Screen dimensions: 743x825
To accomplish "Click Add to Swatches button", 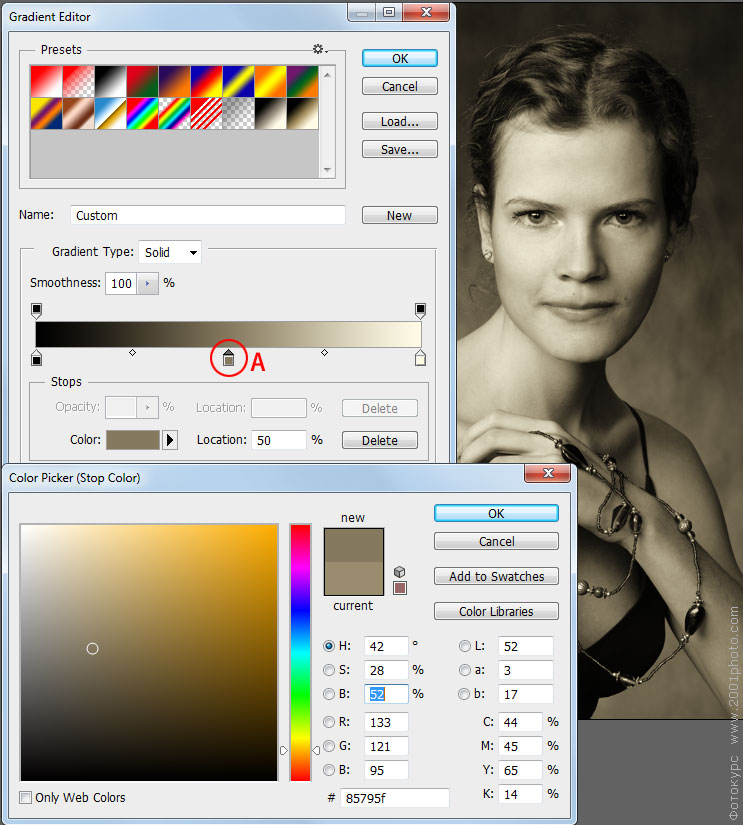I will pos(496,576).
